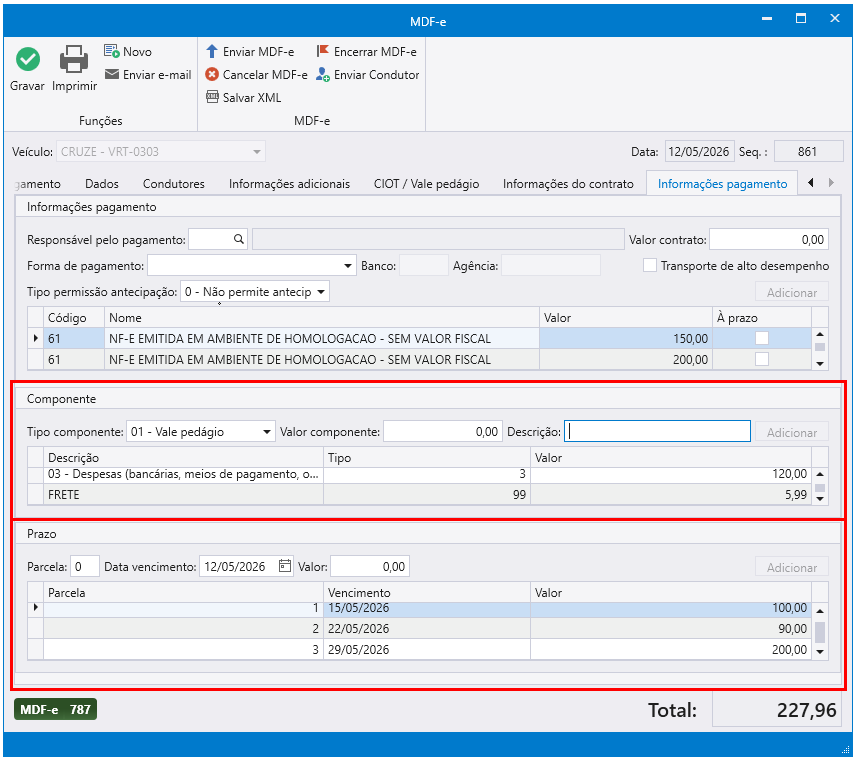Click the Imprimir printer icon
The height and width of the screenshot is (760, 856).
[x=74, y=59]
